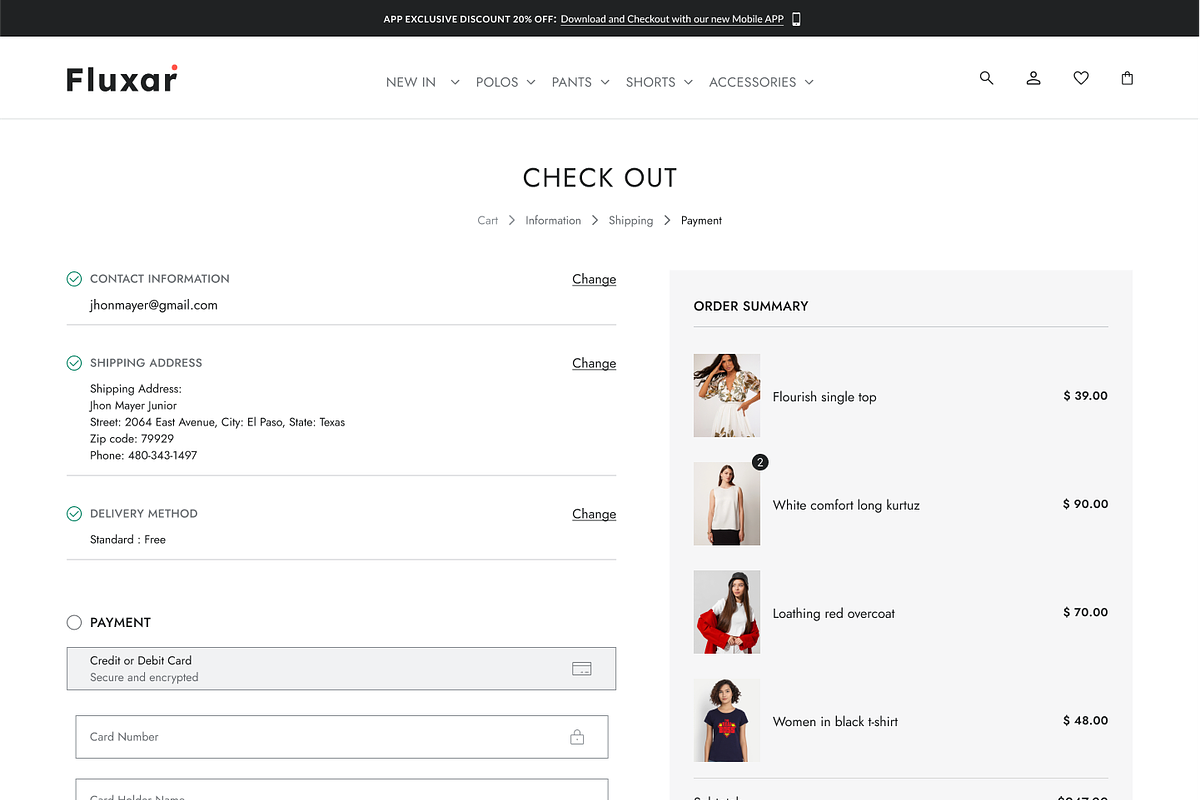The image size is (1200, 800).
Task: Open the shopping bag icon
Action: click(x=1127, y=78)
